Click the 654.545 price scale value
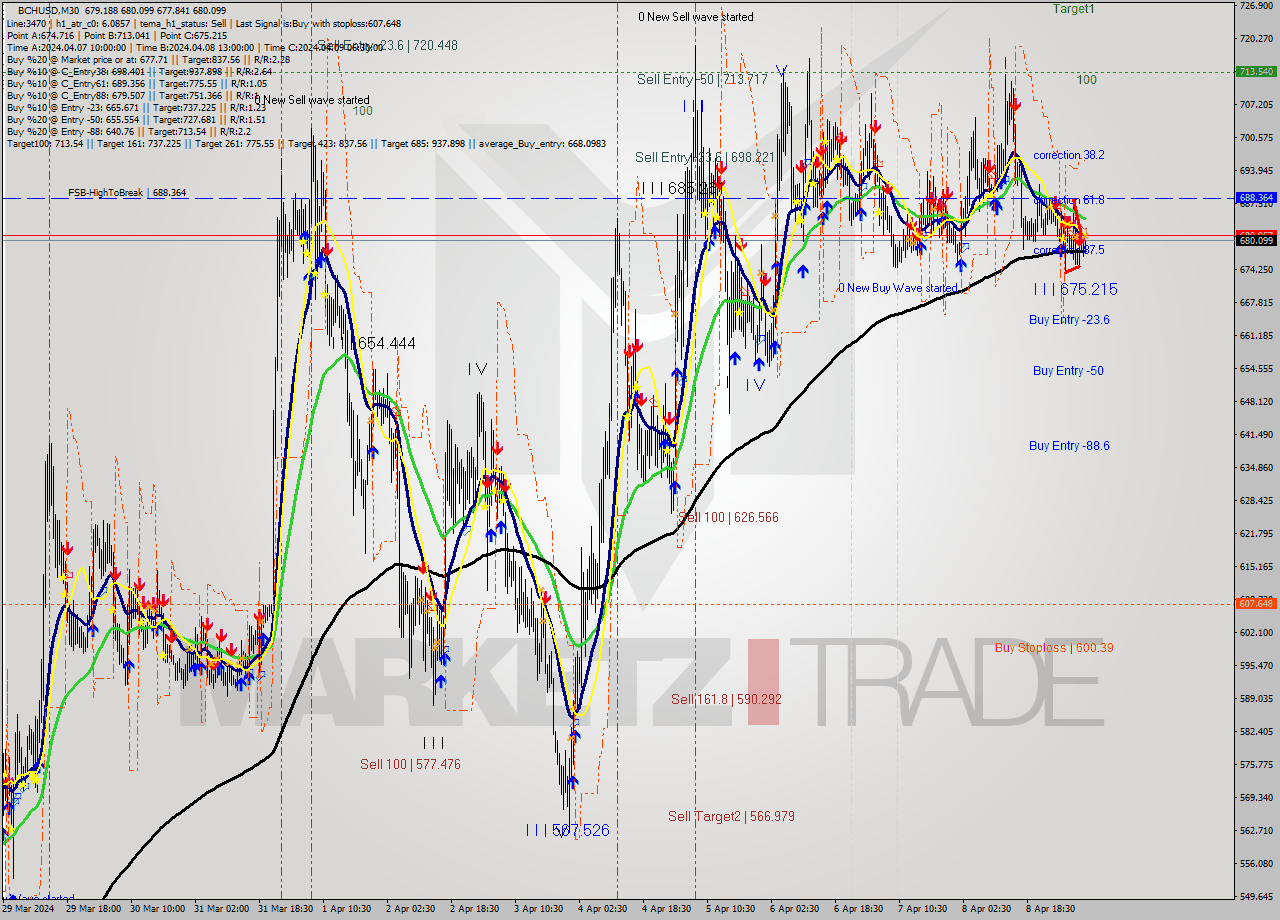The width and height of the screenshot is (1280, 920). (x=1256, y=368)
